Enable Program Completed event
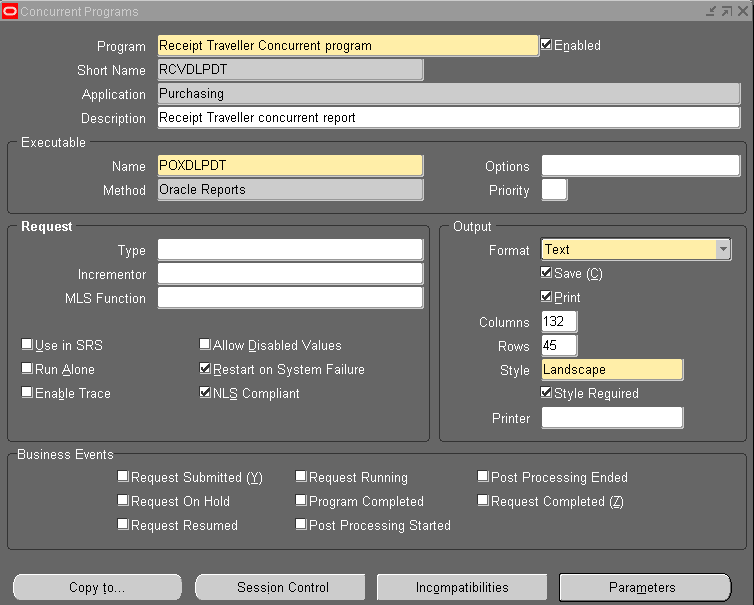Screen dimensions: 754x605 point(301,500)
